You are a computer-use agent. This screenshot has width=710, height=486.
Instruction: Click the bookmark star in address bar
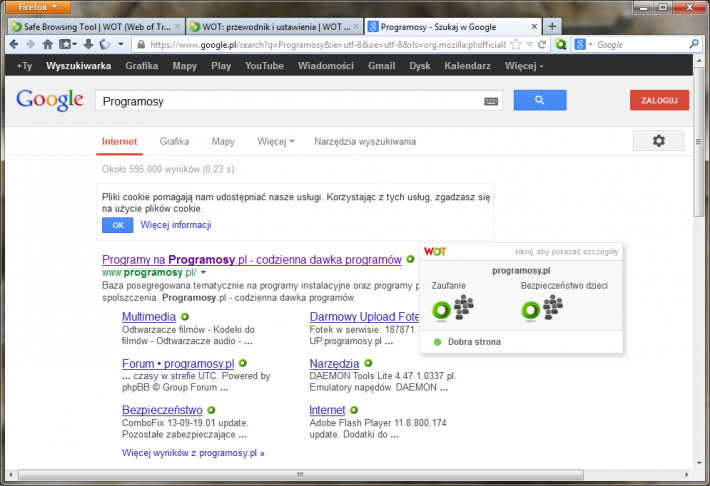click(516, 44)
